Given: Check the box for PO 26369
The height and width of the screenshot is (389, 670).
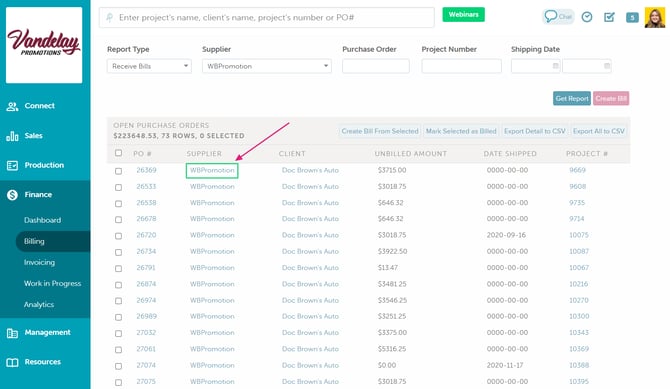Looking at the screenshot, I should (118, 171).
